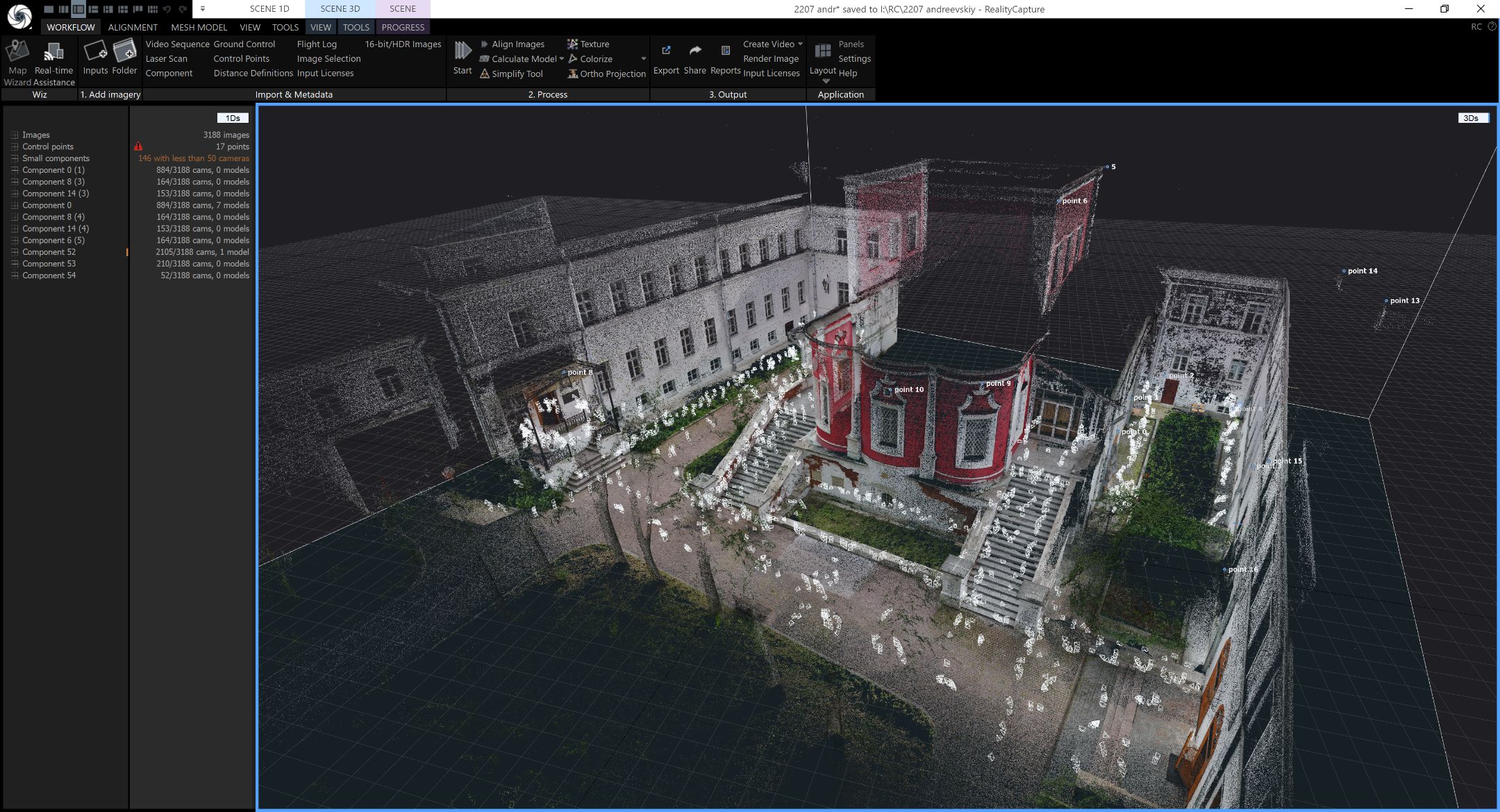Open Create Video dropdown arrow
1500x812 pixels.
(800, 44)
